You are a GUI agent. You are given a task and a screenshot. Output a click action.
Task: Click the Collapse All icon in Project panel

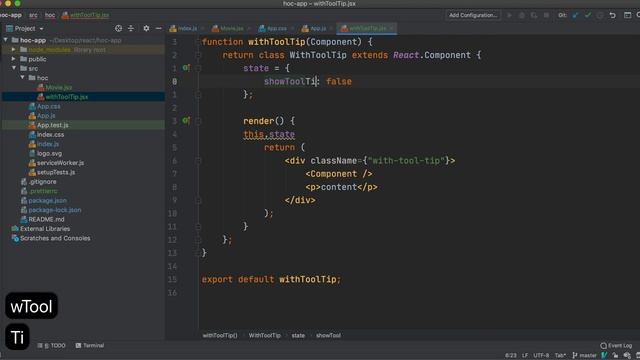coord(131,28)
